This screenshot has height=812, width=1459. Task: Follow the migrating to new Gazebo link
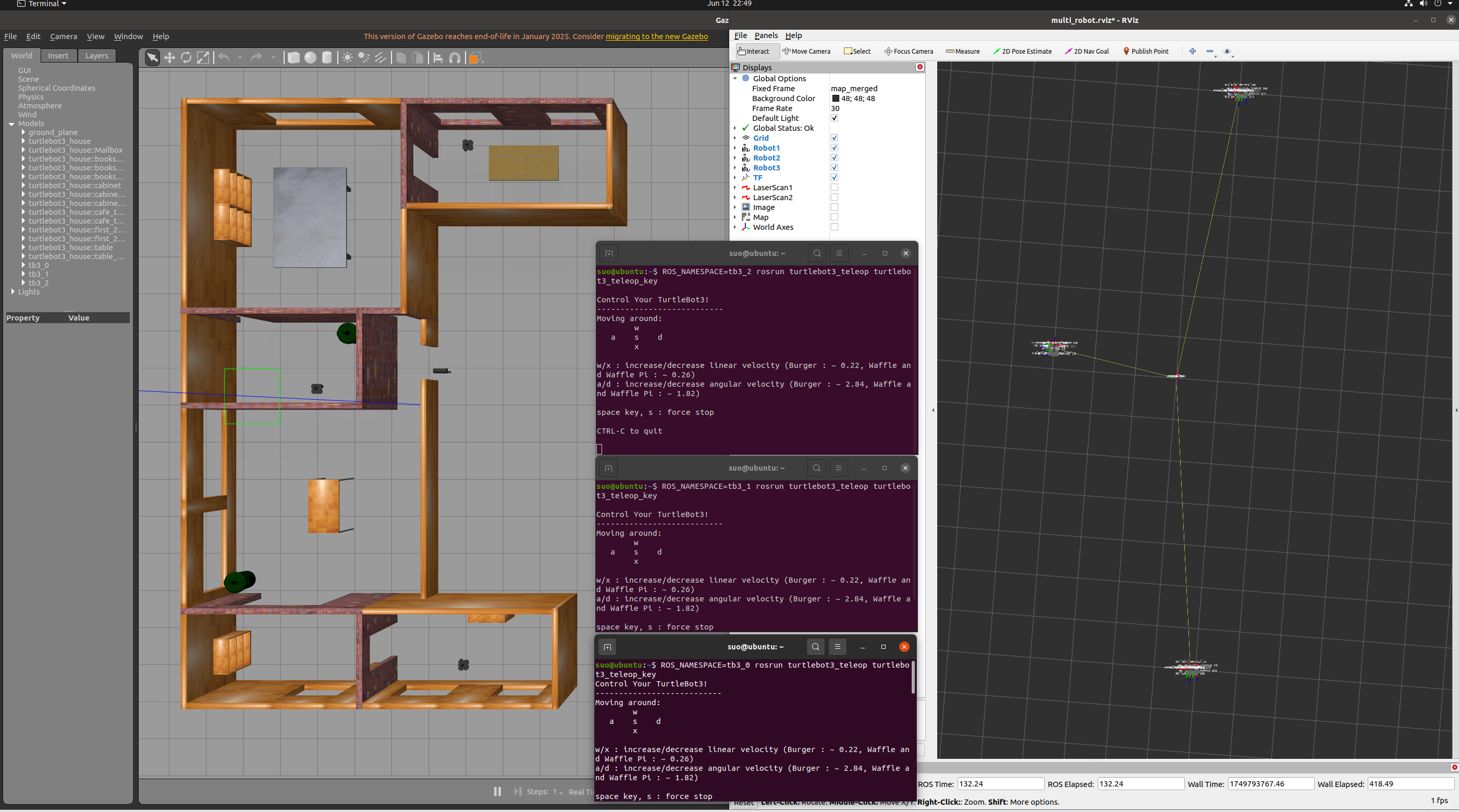[656, 36]
